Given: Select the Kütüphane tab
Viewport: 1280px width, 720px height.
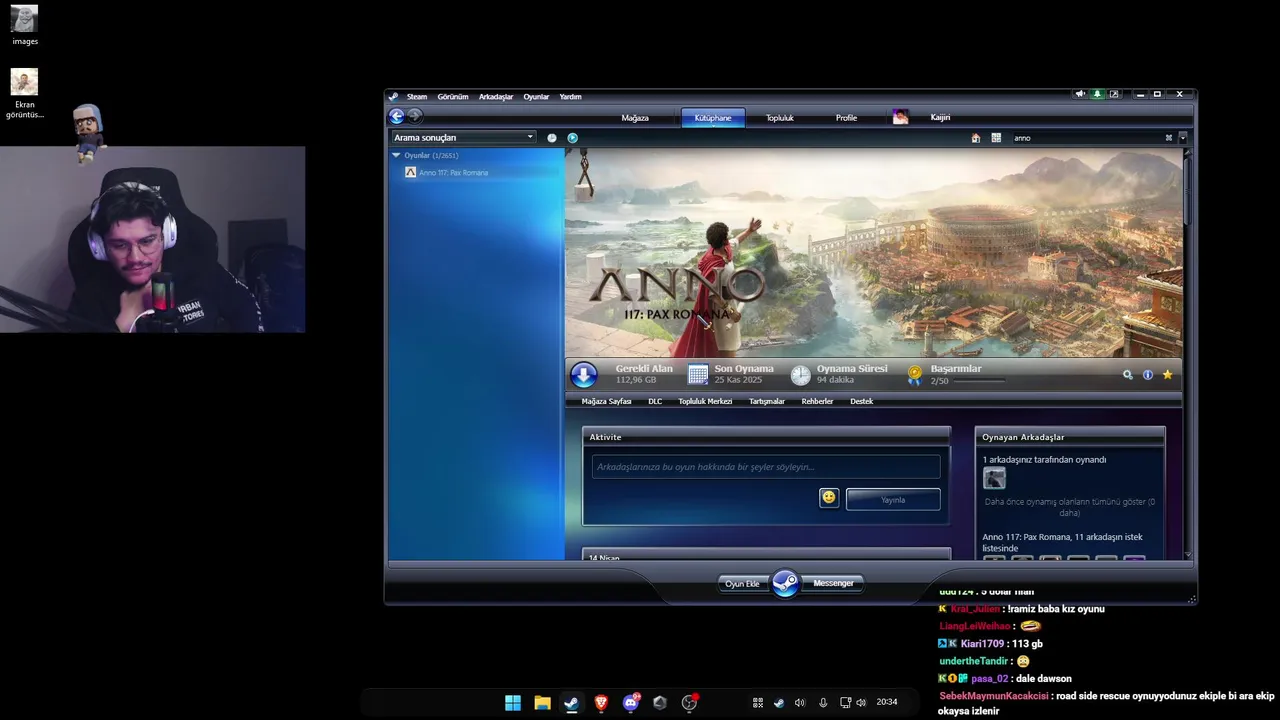Looking at the screenshot, I should (713, 118).
